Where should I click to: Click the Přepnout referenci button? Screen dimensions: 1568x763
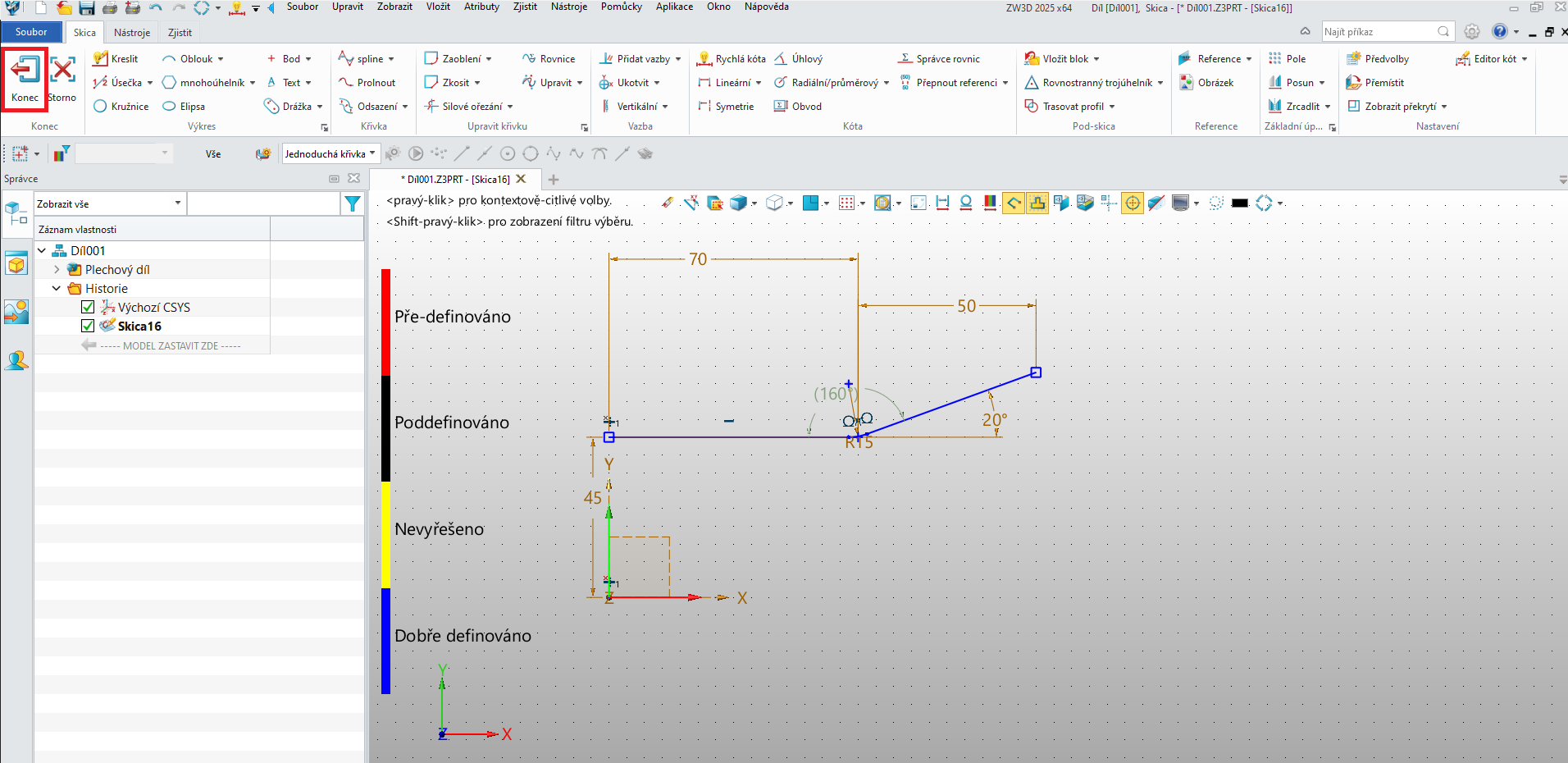954,83
